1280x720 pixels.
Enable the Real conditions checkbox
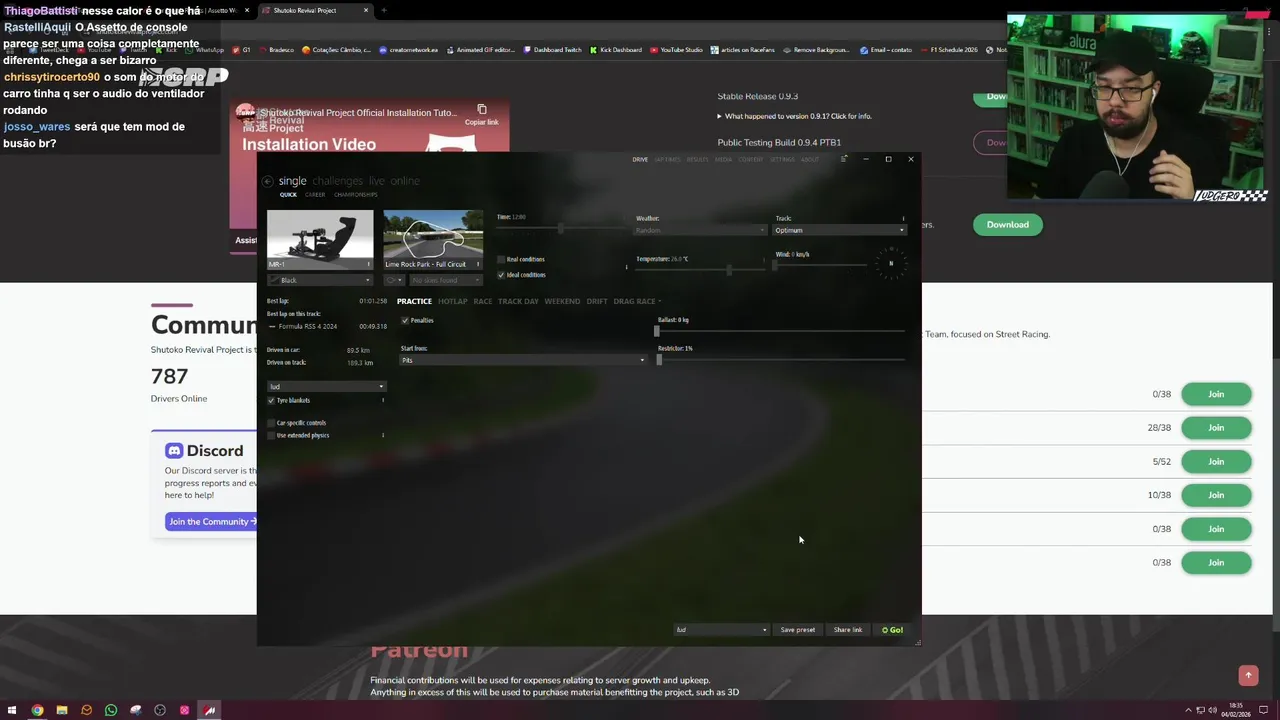[501, 259]
